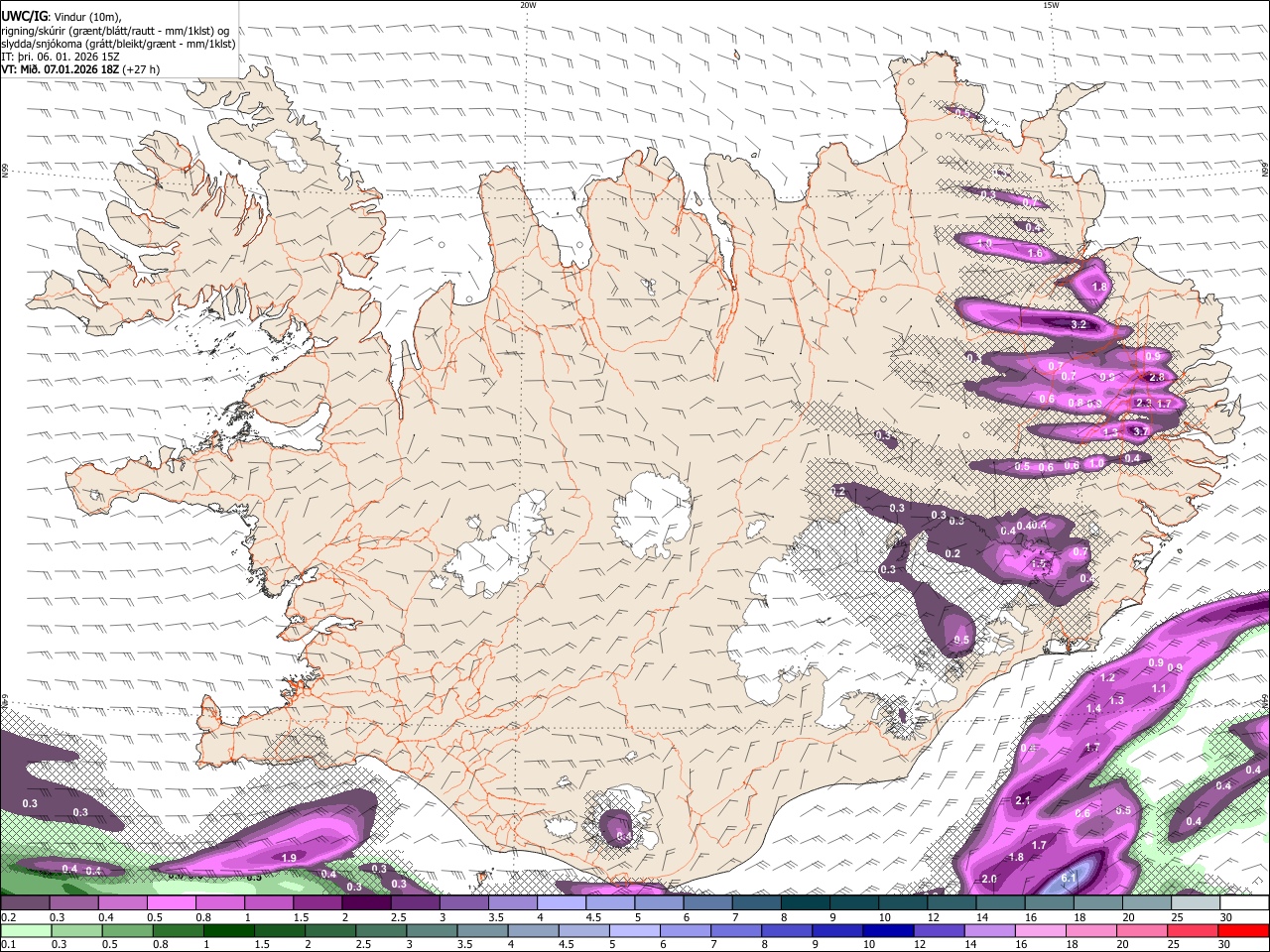Click the '2.8' value near the east fjords
1270x952 pixels.
pos(1156,378)
